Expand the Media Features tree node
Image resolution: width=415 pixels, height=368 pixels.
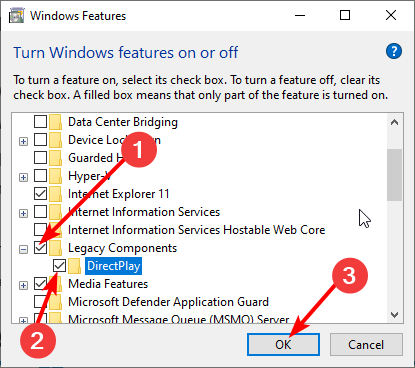click(x=23, y=285)
